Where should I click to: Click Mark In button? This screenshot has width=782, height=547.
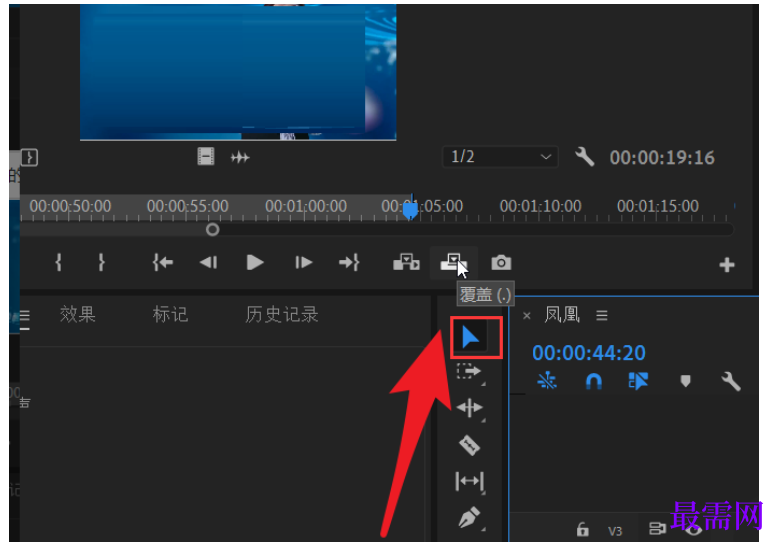click(x=58, y=262)
